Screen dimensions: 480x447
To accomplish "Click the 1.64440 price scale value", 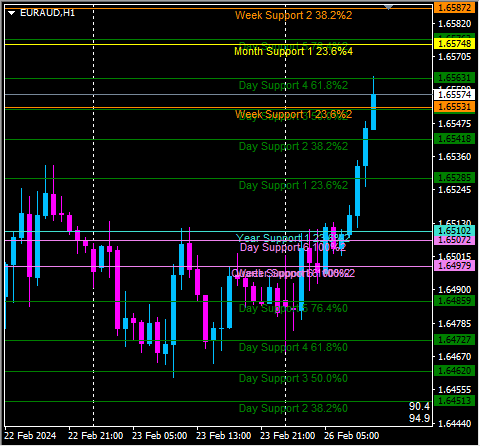I will pyautogui.click(x=455, y=424).
